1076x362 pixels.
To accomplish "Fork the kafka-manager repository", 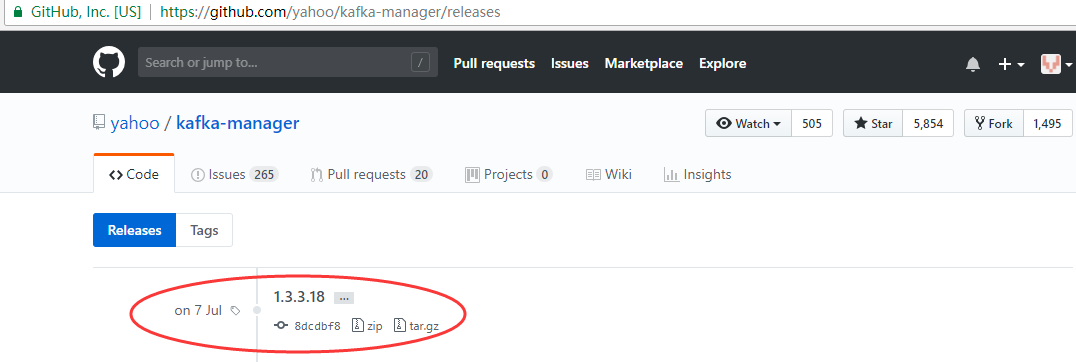I will coord(994,123).
